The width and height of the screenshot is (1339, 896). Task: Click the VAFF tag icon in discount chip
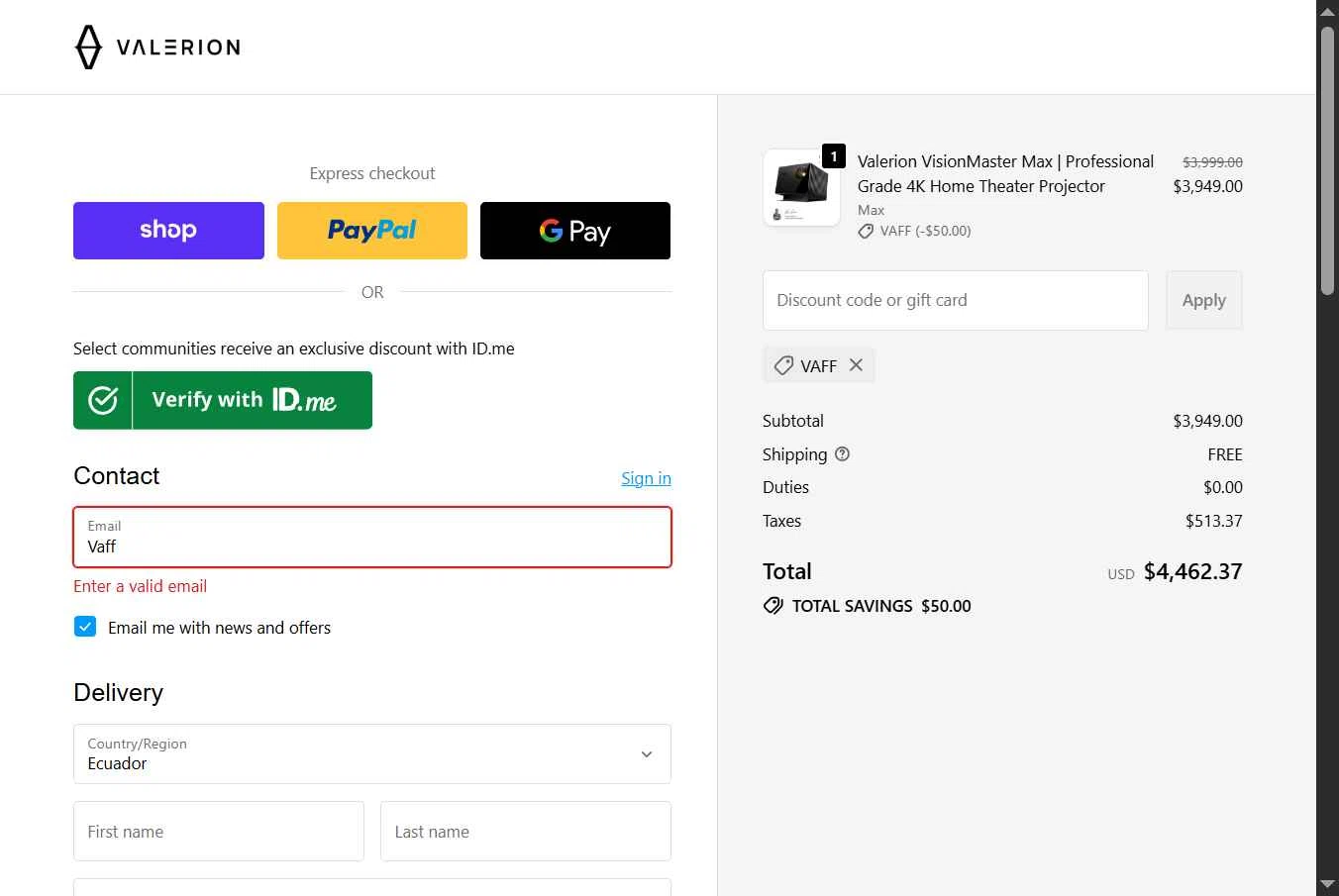pyautogui.click(x=783, y=365)
